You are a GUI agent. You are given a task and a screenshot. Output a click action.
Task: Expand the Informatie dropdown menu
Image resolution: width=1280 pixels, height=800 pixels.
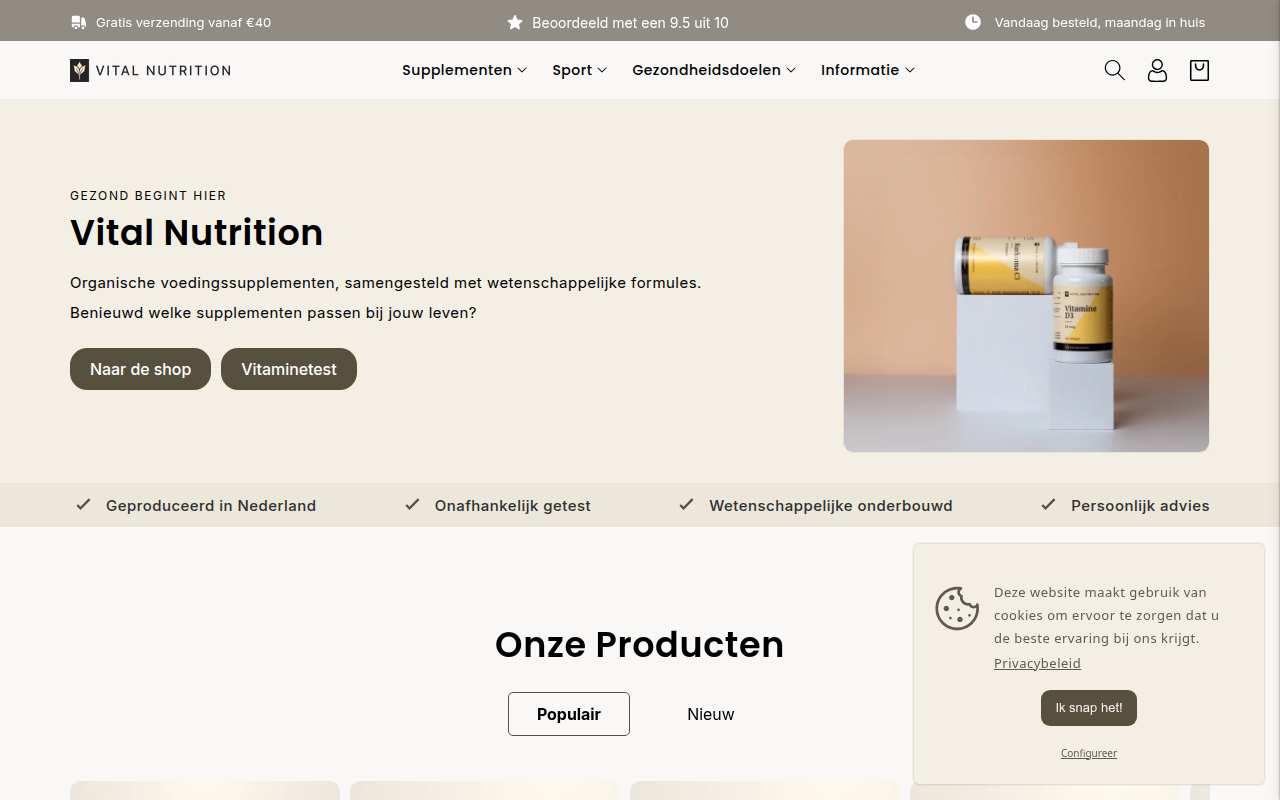pos(868,70)
